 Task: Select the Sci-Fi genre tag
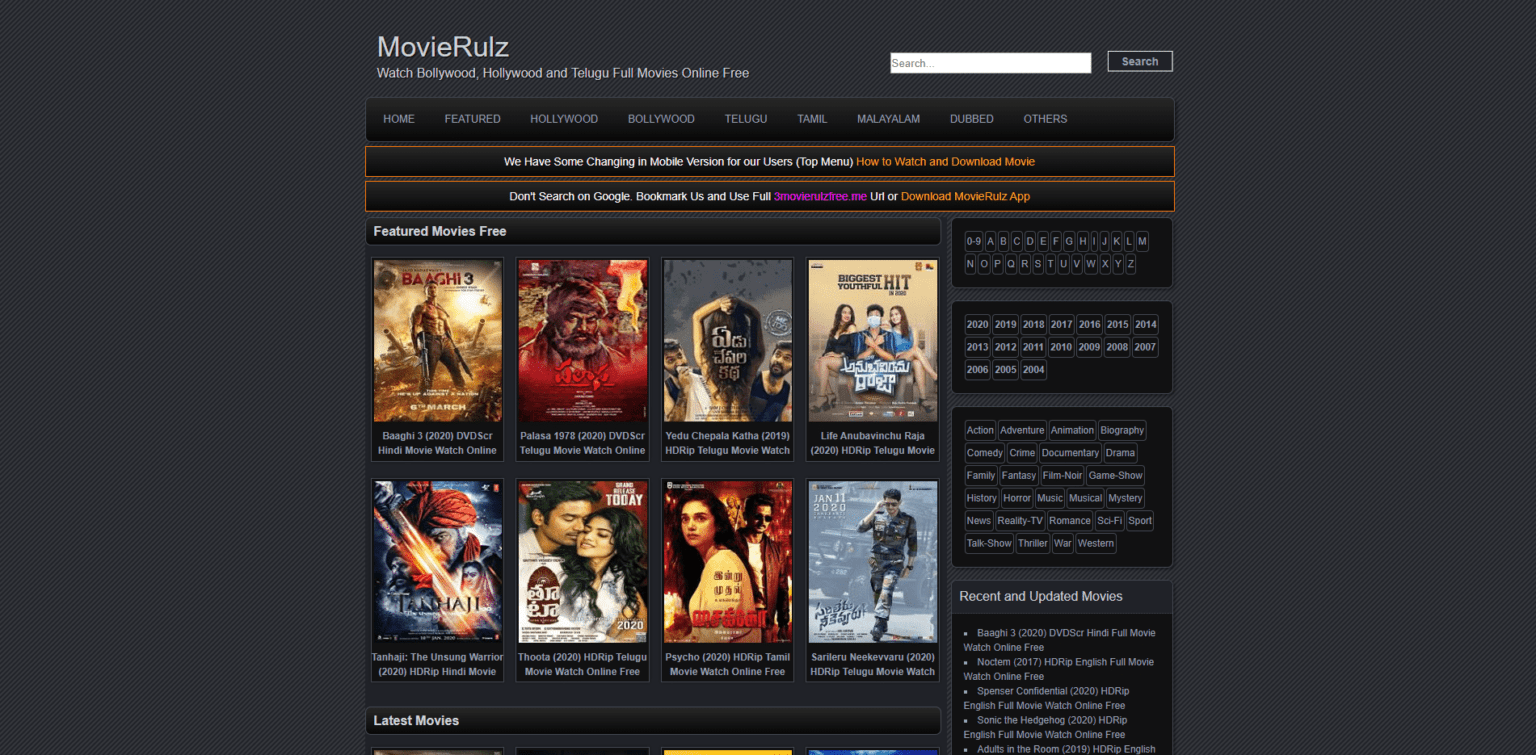click(1110, 521)
